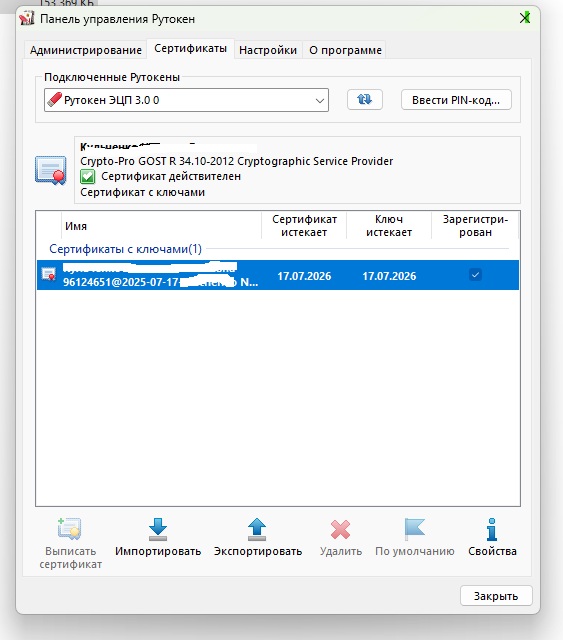This screenshot has width=563, height=640.
Task: Toggle the Зарегистрирован checkbox in certificate row
Action: click(x=475, y=275)
